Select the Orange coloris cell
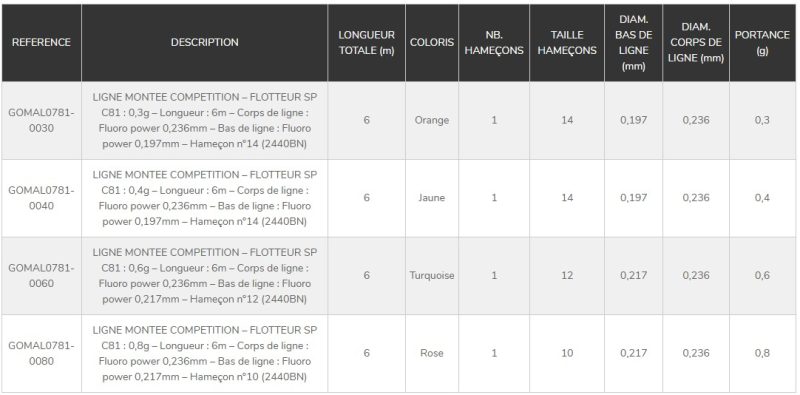This screenshot has height=395, width=800. point(432,120)
